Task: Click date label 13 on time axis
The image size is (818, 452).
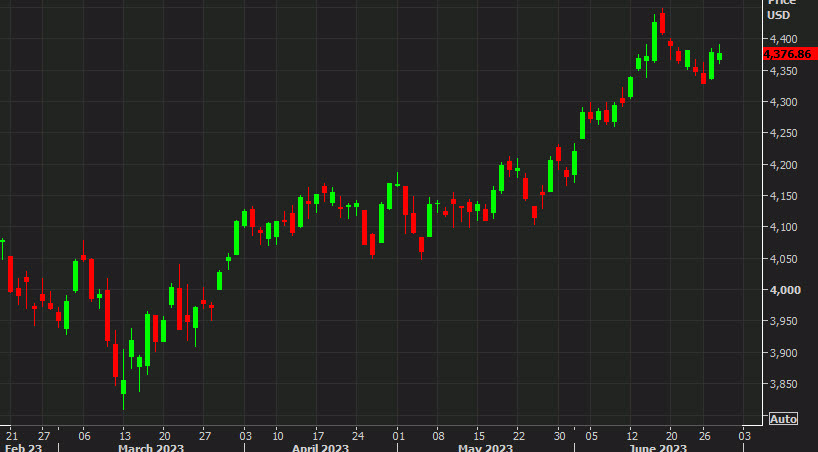Action: click(125, 436)
